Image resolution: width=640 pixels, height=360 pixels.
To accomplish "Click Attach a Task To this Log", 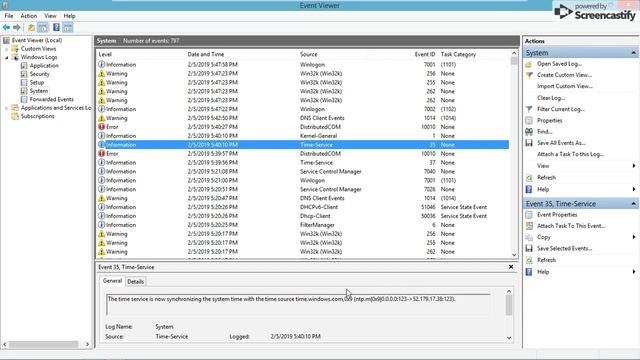I will (x=571, y=154).
